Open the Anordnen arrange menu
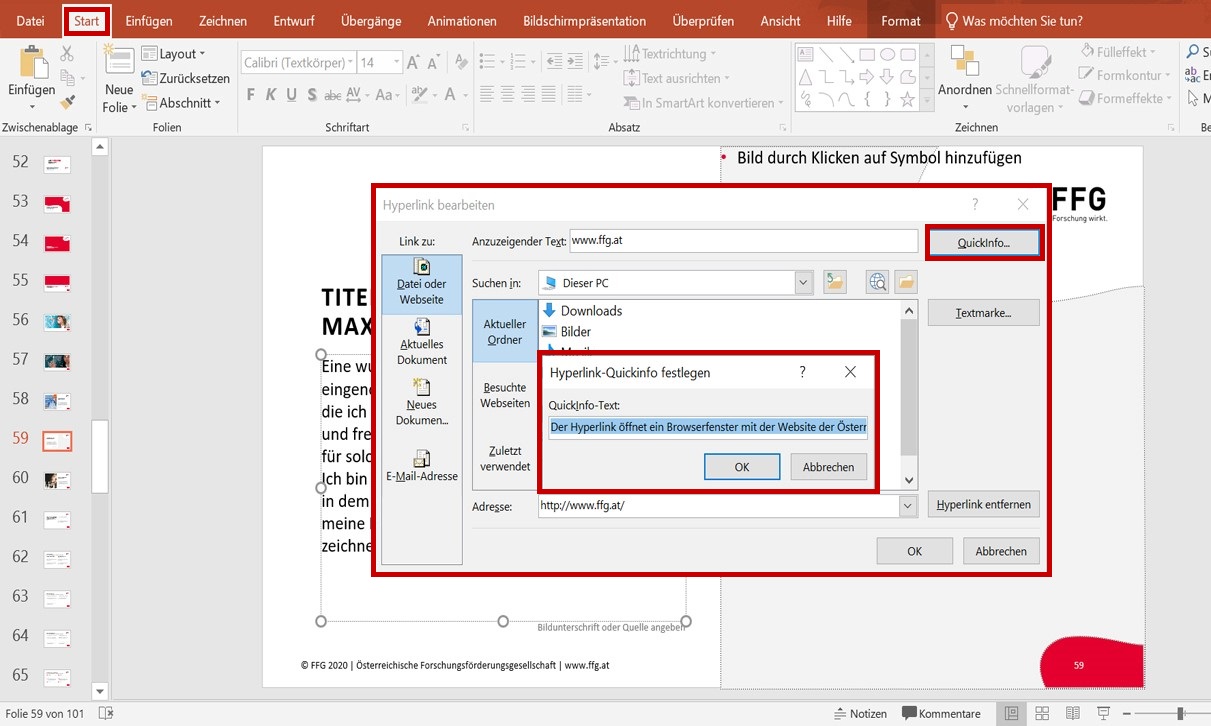1211x726 pixels. point(964,80)
